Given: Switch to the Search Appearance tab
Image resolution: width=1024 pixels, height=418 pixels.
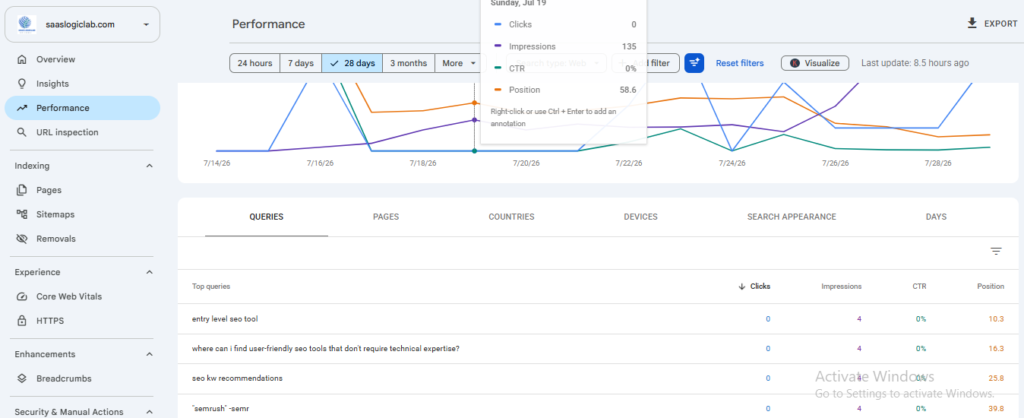Looking at the screenshot, I should point(792,217).
